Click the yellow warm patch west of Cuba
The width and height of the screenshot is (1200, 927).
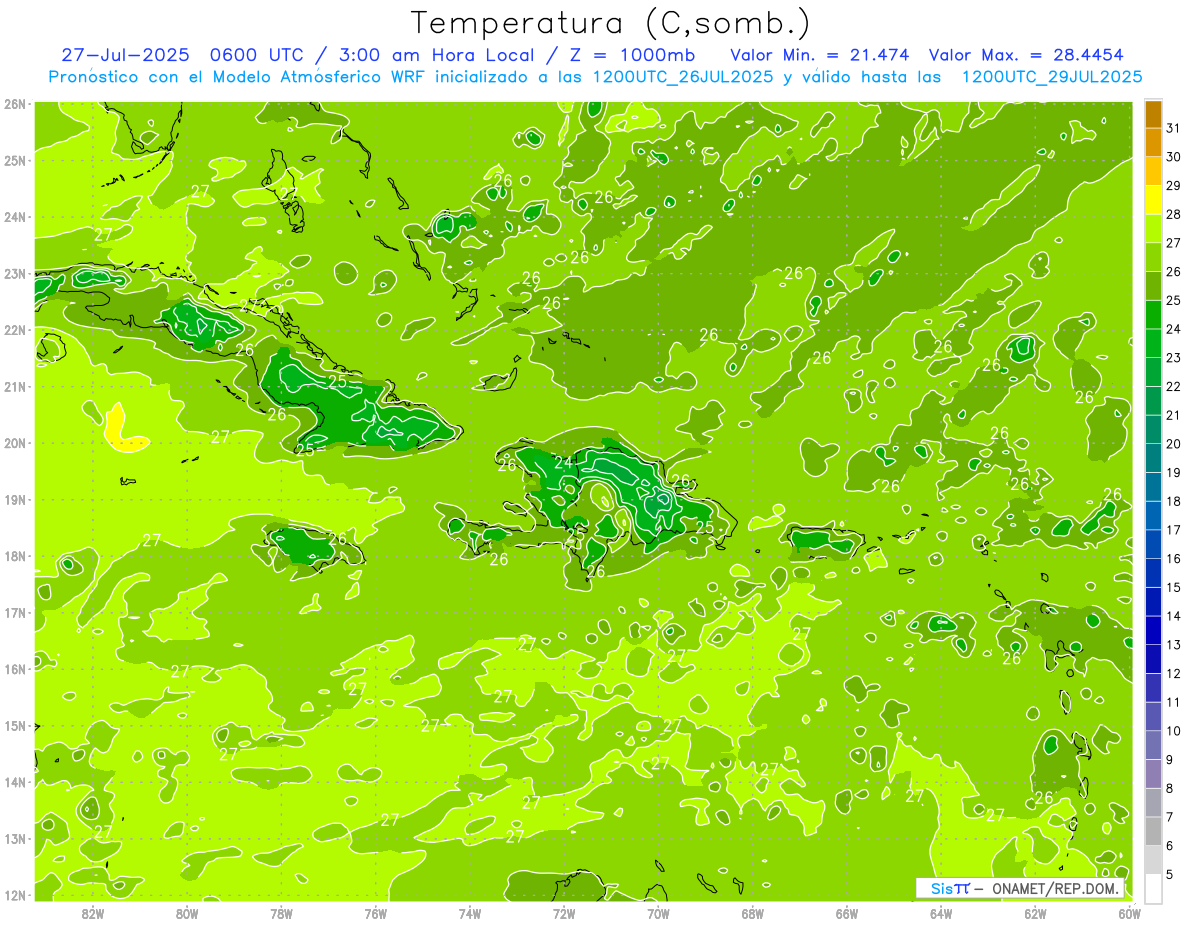point(123,430)
